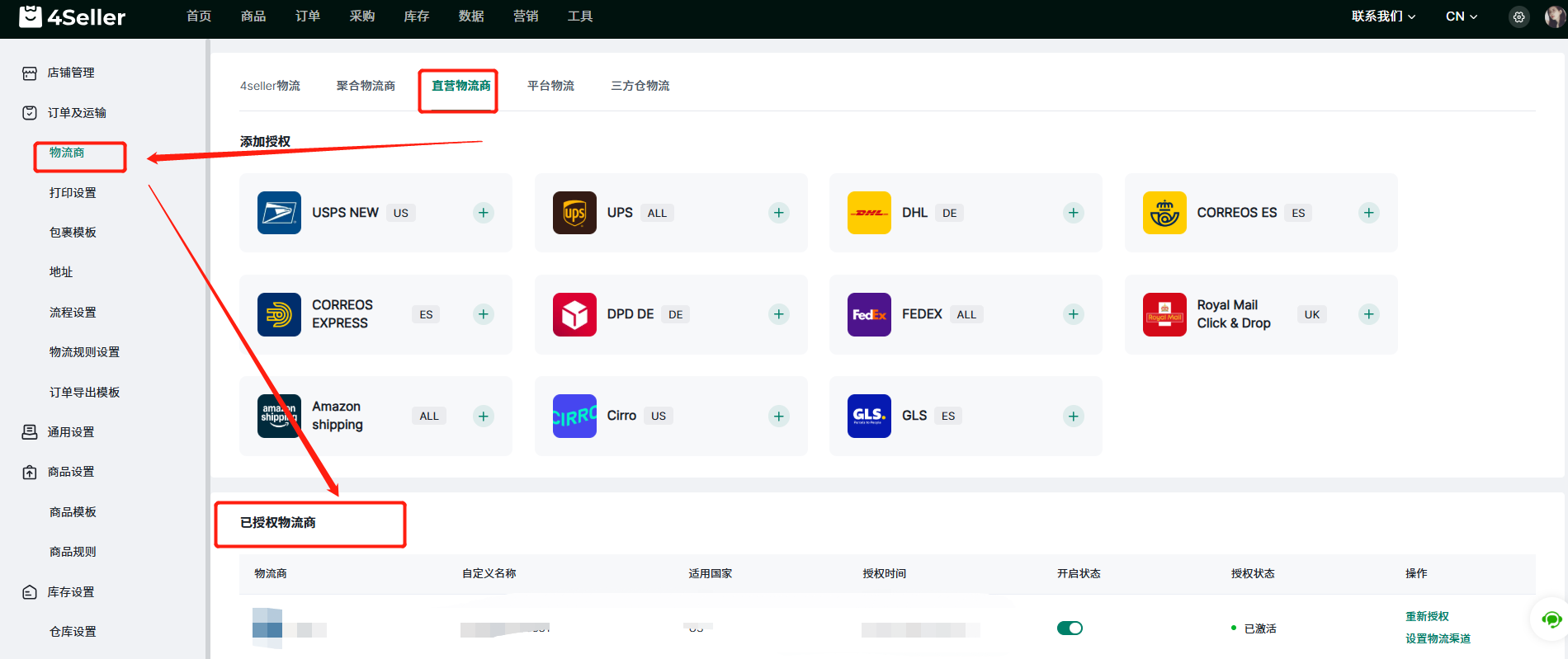Click the red DPD cube logo

[574, 314]
